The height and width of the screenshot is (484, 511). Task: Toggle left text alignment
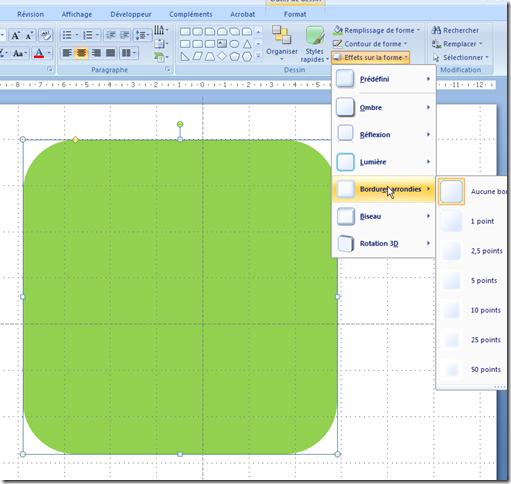pos(67,53)
